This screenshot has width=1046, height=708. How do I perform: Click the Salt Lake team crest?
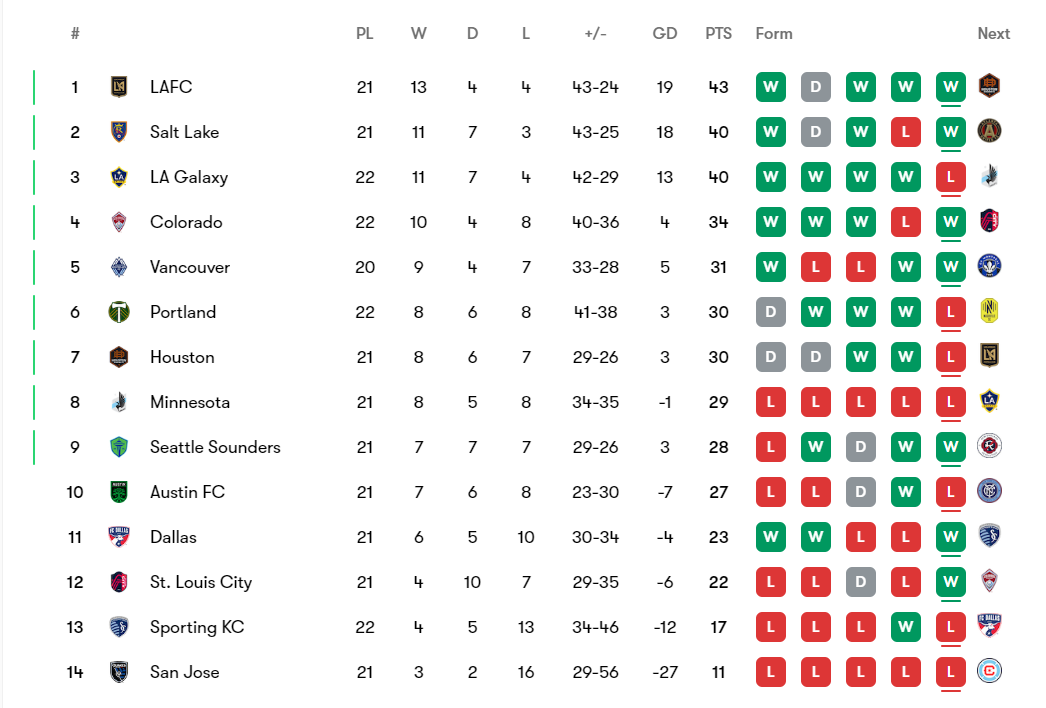(x=119, y=132)
